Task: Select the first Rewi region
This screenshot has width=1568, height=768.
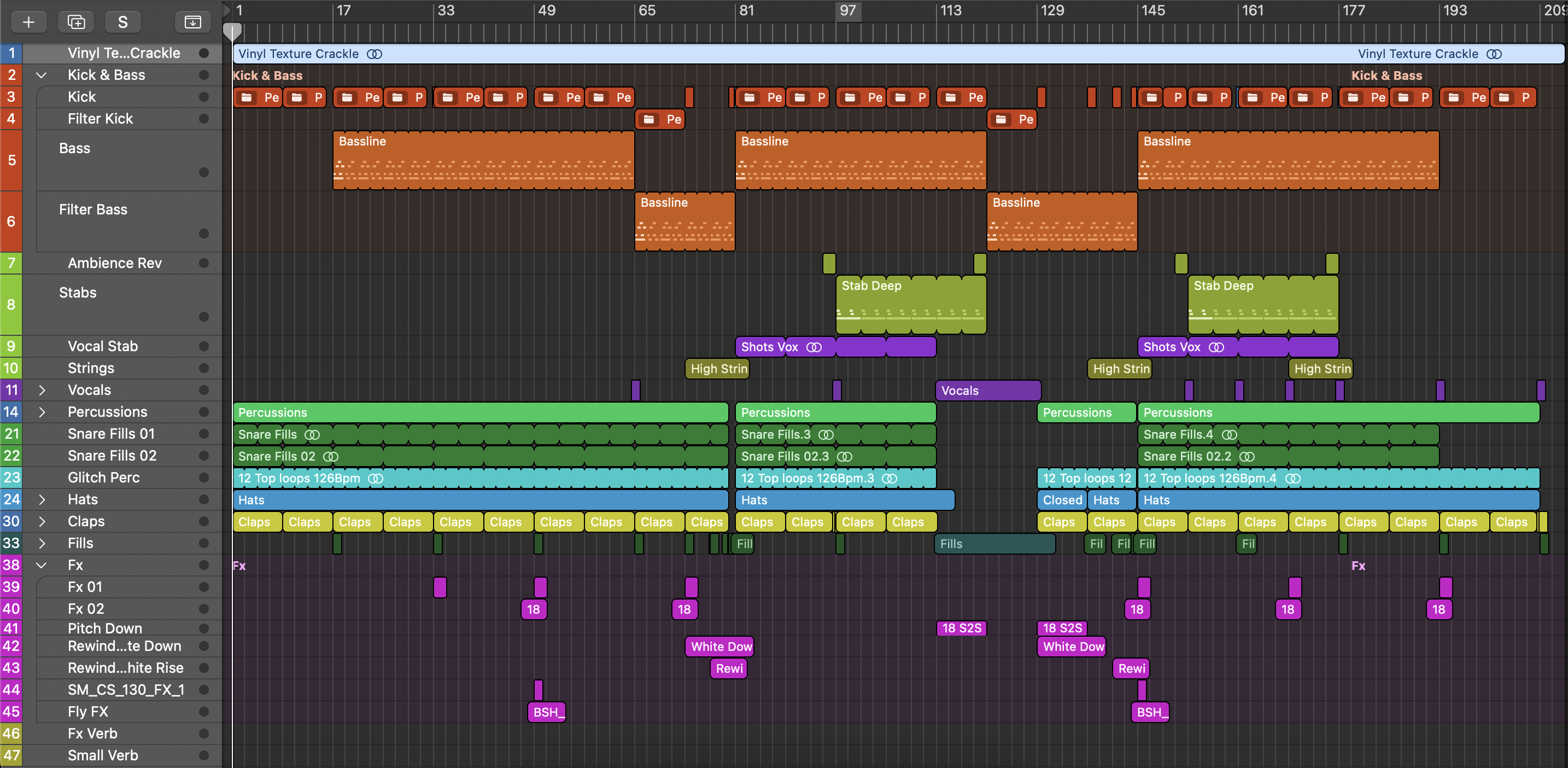Action: pos(729,668)
